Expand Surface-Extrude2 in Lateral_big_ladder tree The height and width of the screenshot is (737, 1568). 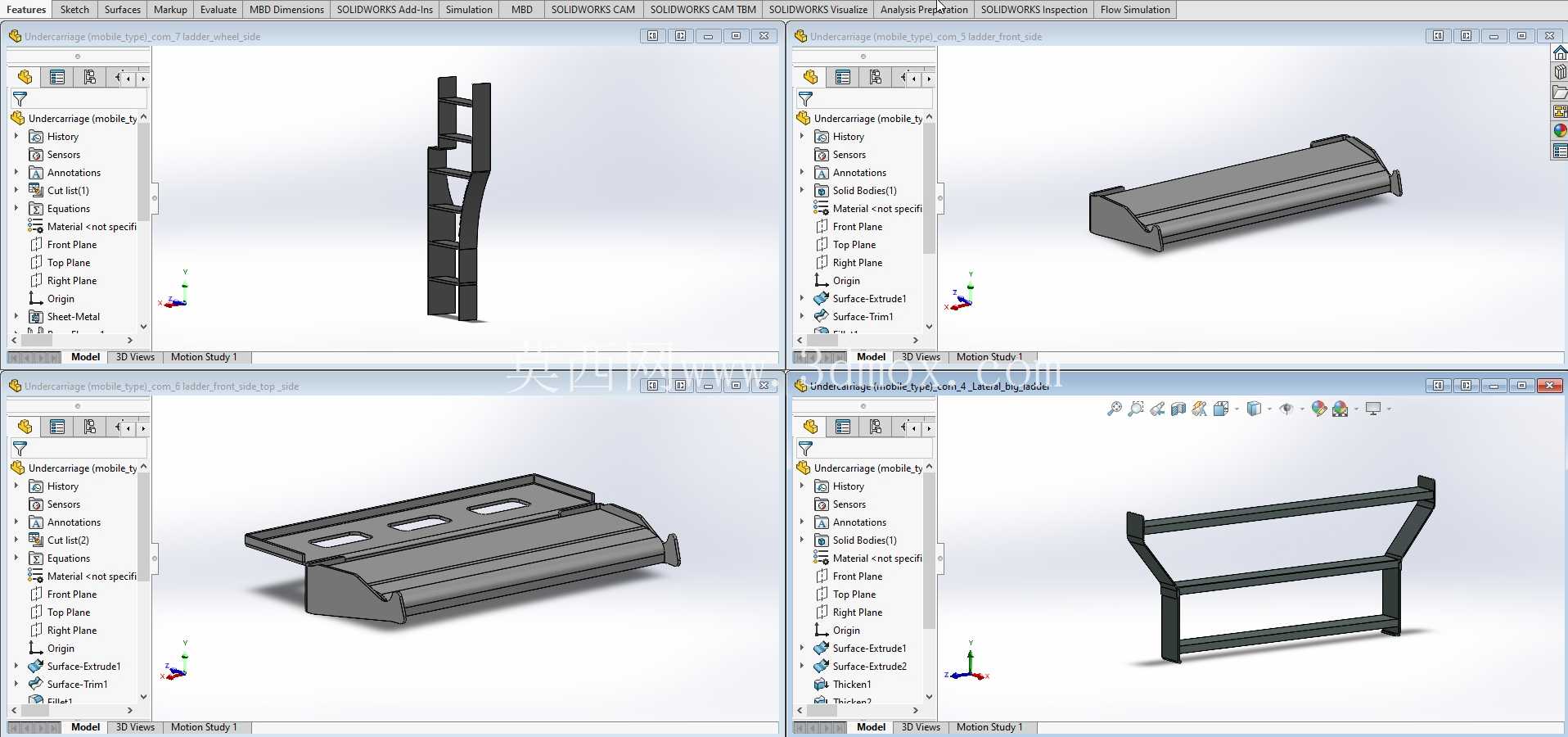coord(802,666)
